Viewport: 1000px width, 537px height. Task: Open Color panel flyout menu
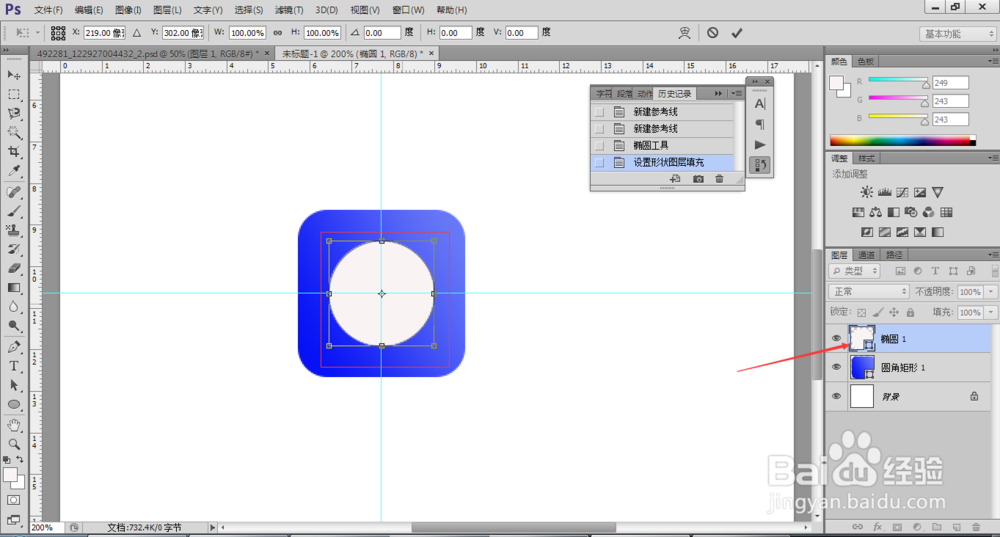(x=992, y=61)
